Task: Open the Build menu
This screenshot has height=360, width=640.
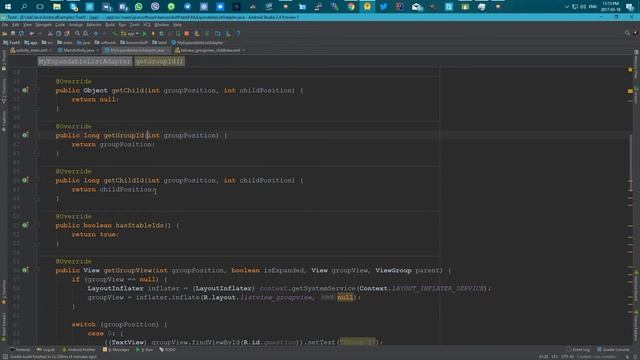Action: tap(110, 25)
